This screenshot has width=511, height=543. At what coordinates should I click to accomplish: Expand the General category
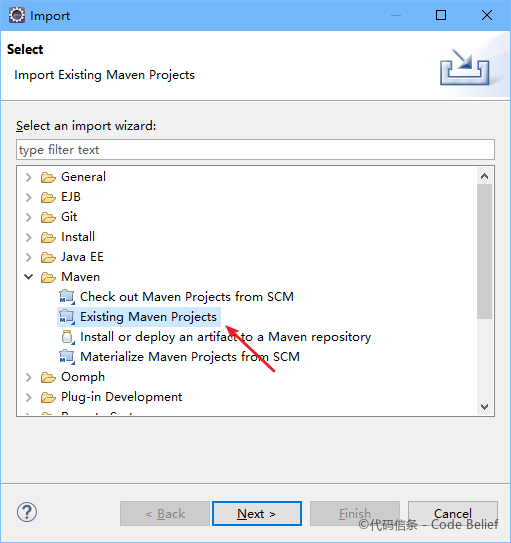click(x=29, y=177)
